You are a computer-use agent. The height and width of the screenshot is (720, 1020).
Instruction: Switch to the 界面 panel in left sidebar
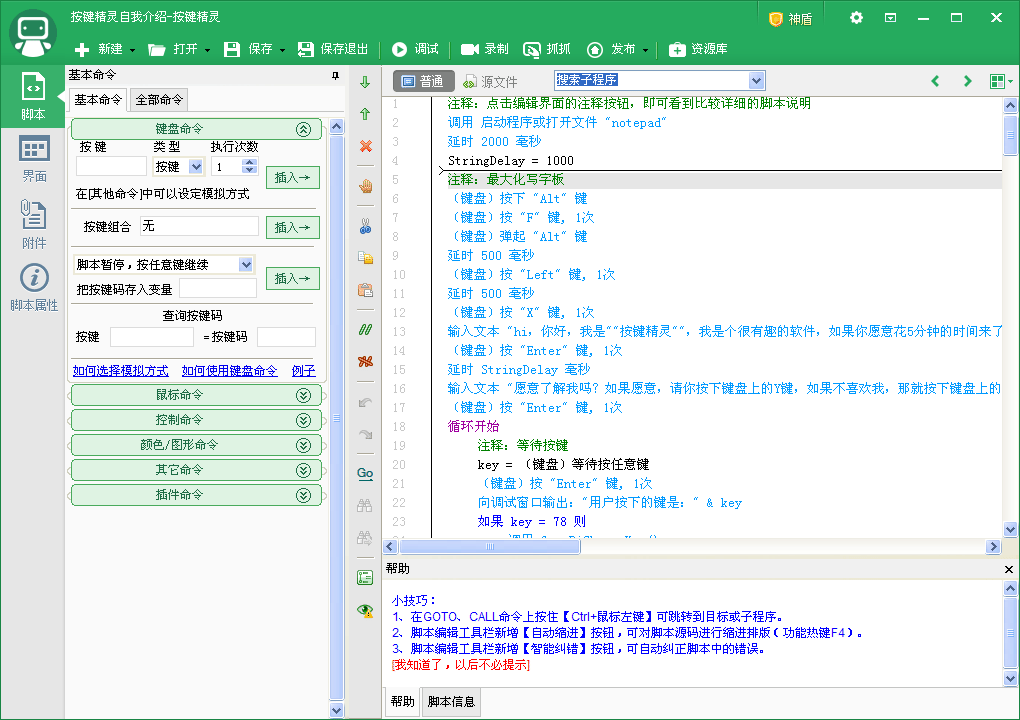pos(33,160)
